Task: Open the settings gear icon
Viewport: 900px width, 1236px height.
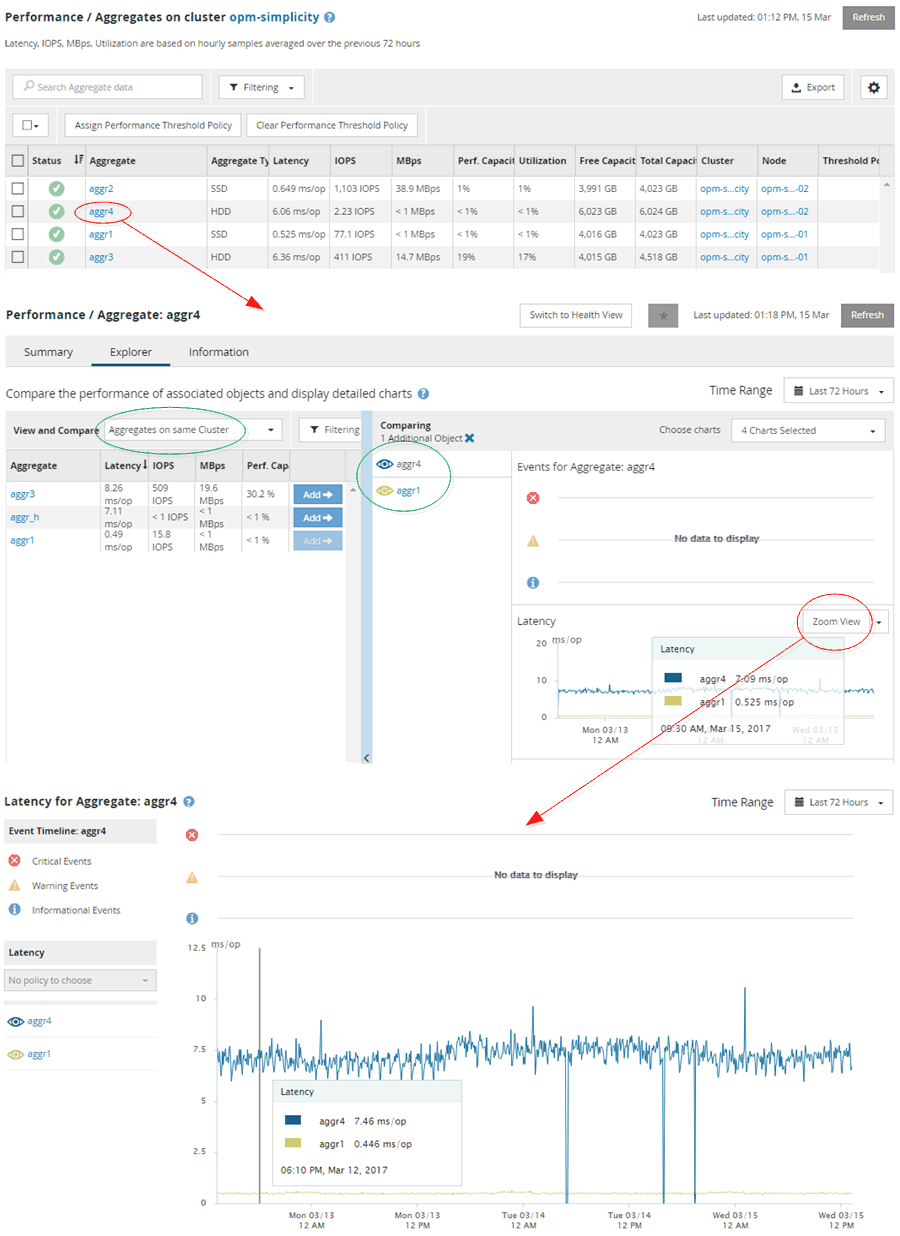Action: coord(874,87)
